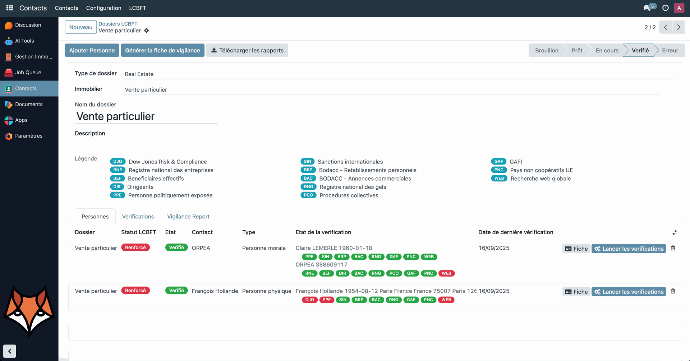Select the Vérifié status stage

[x=640, y=51]
